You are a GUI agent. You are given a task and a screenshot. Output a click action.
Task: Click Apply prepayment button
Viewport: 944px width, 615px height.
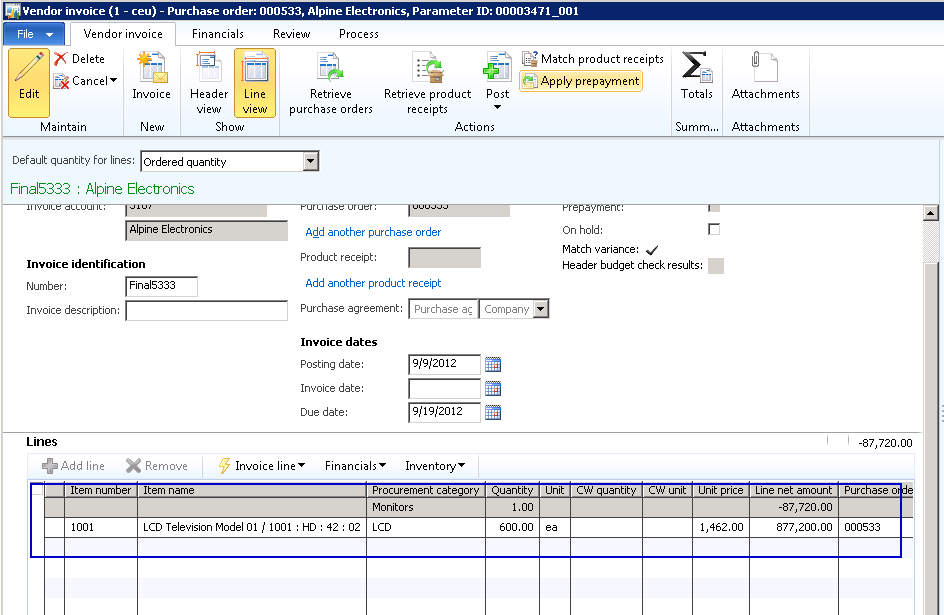581,81
